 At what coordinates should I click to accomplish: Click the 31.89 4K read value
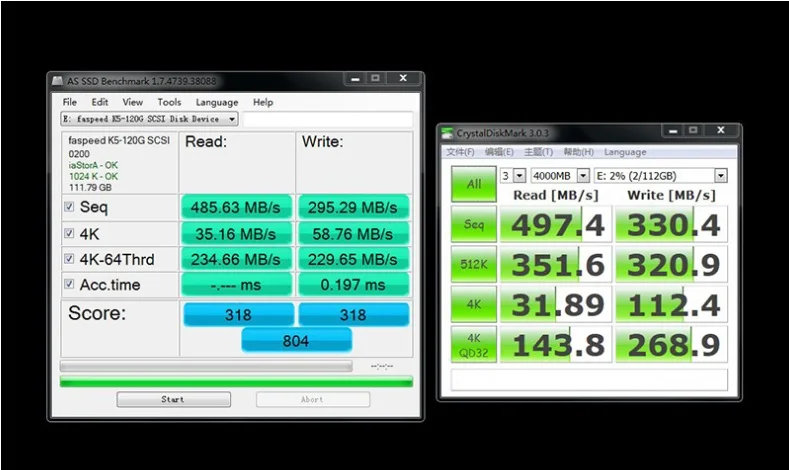pos(556,304)
